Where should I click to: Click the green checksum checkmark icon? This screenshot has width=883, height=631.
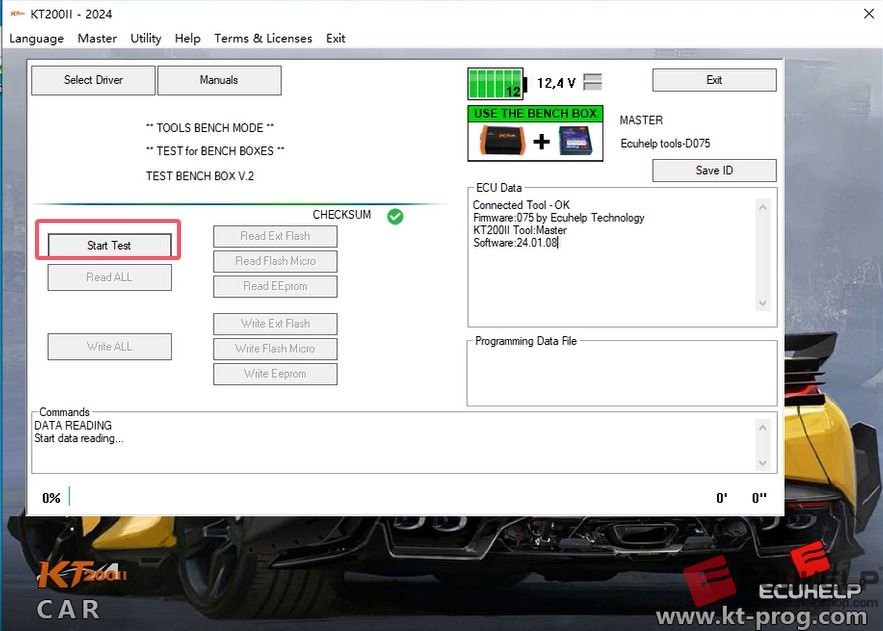point(395,216)
